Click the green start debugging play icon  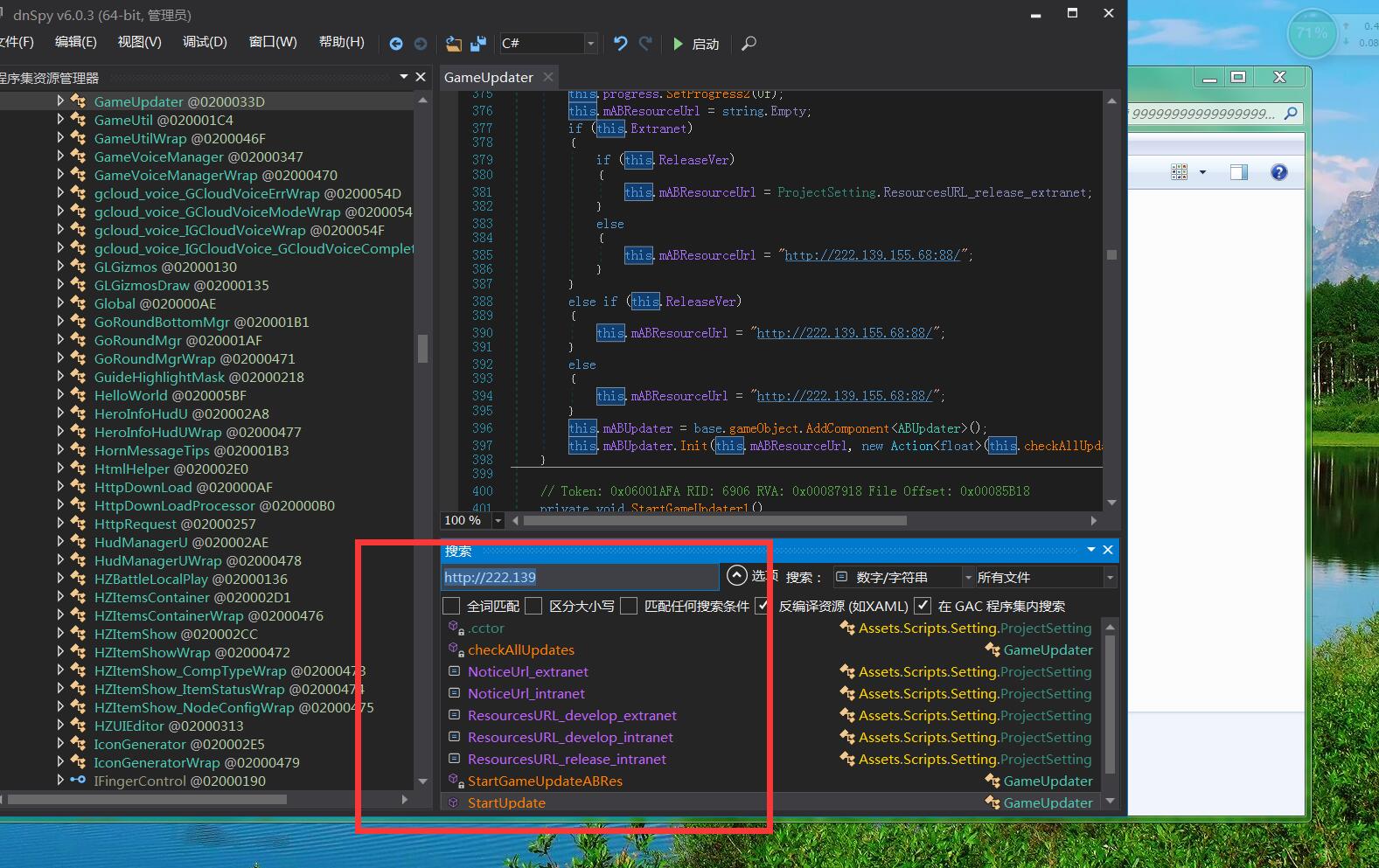click(x=678, y=44)
